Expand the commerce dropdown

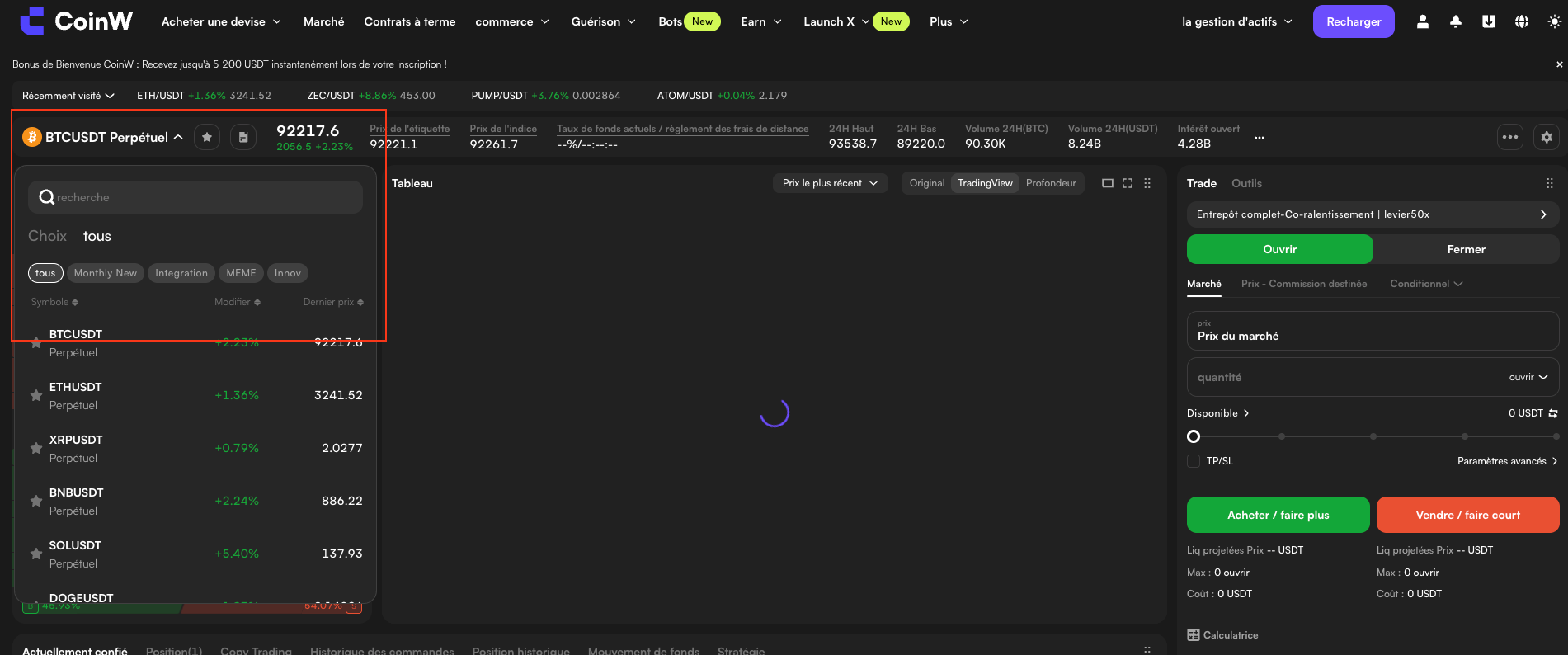click(512, 21)
